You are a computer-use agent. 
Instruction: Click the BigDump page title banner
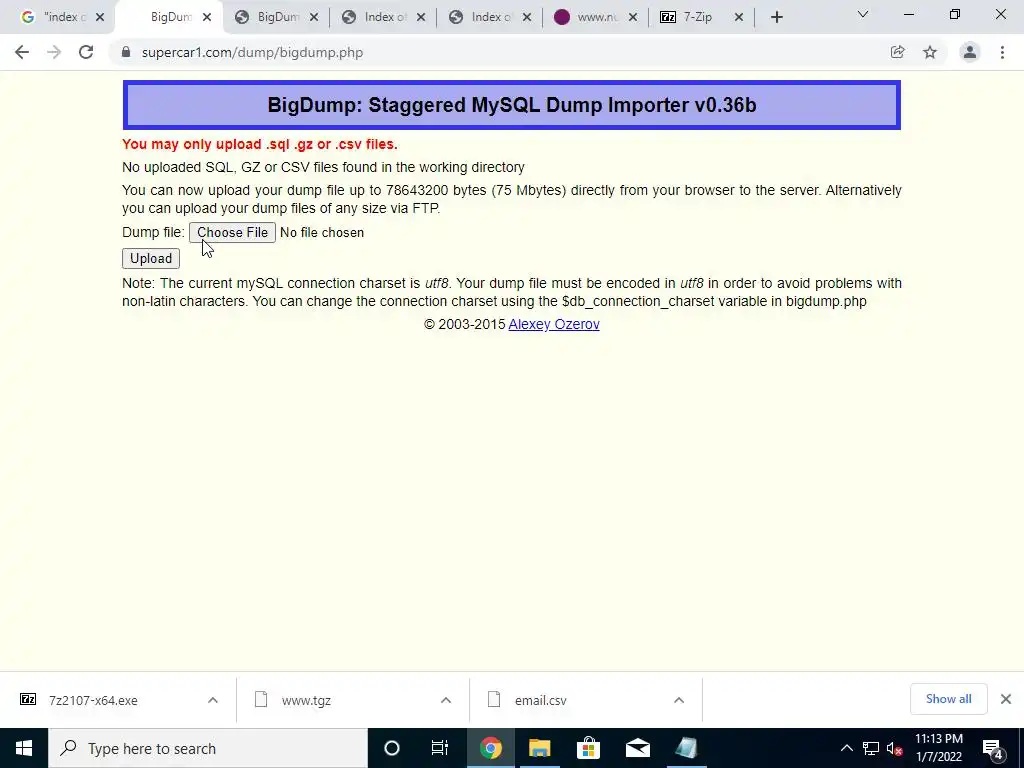click(x=512, y=105)
